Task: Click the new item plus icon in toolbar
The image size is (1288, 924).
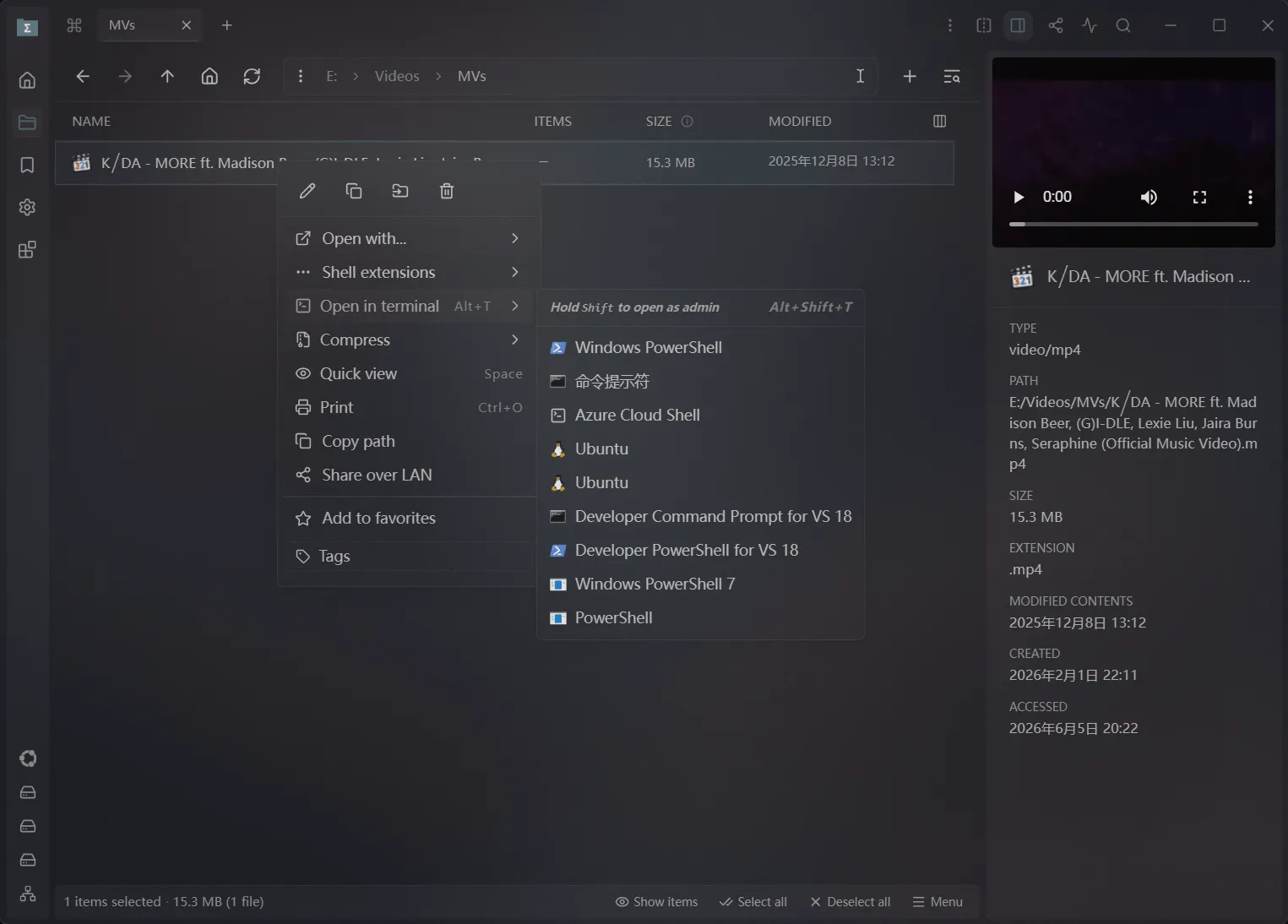Action: tap(910, 76)
